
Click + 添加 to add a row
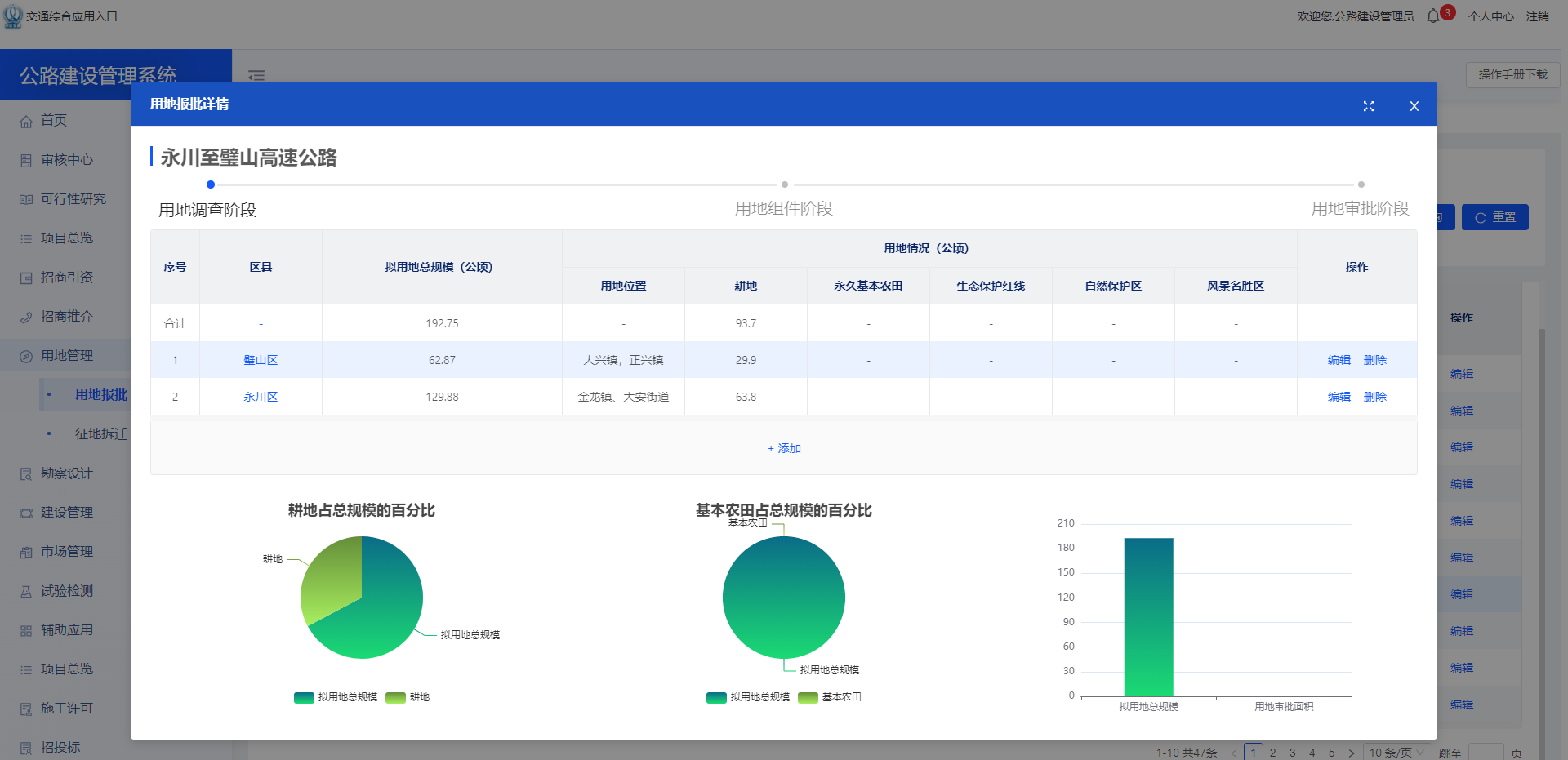click(784, 448)
